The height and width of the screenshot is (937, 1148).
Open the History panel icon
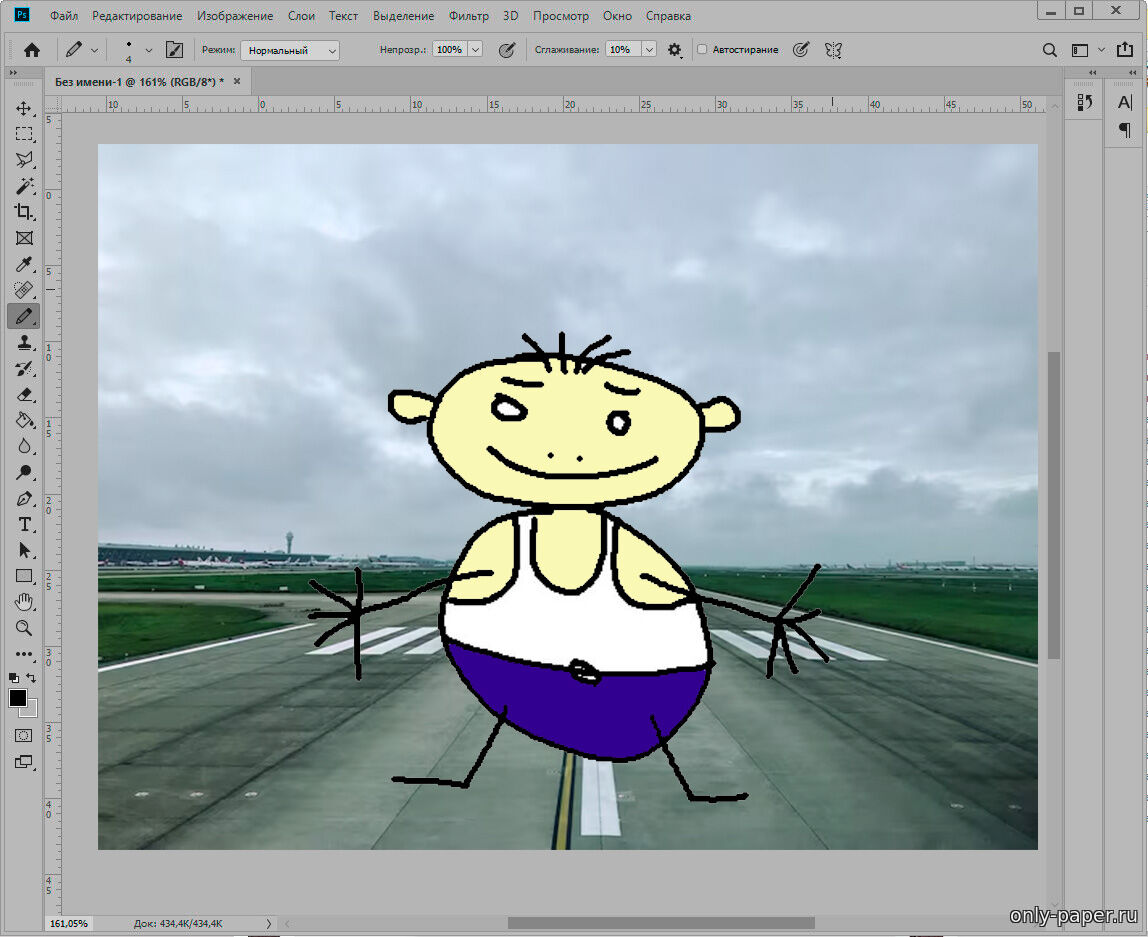coord(1085,102)
